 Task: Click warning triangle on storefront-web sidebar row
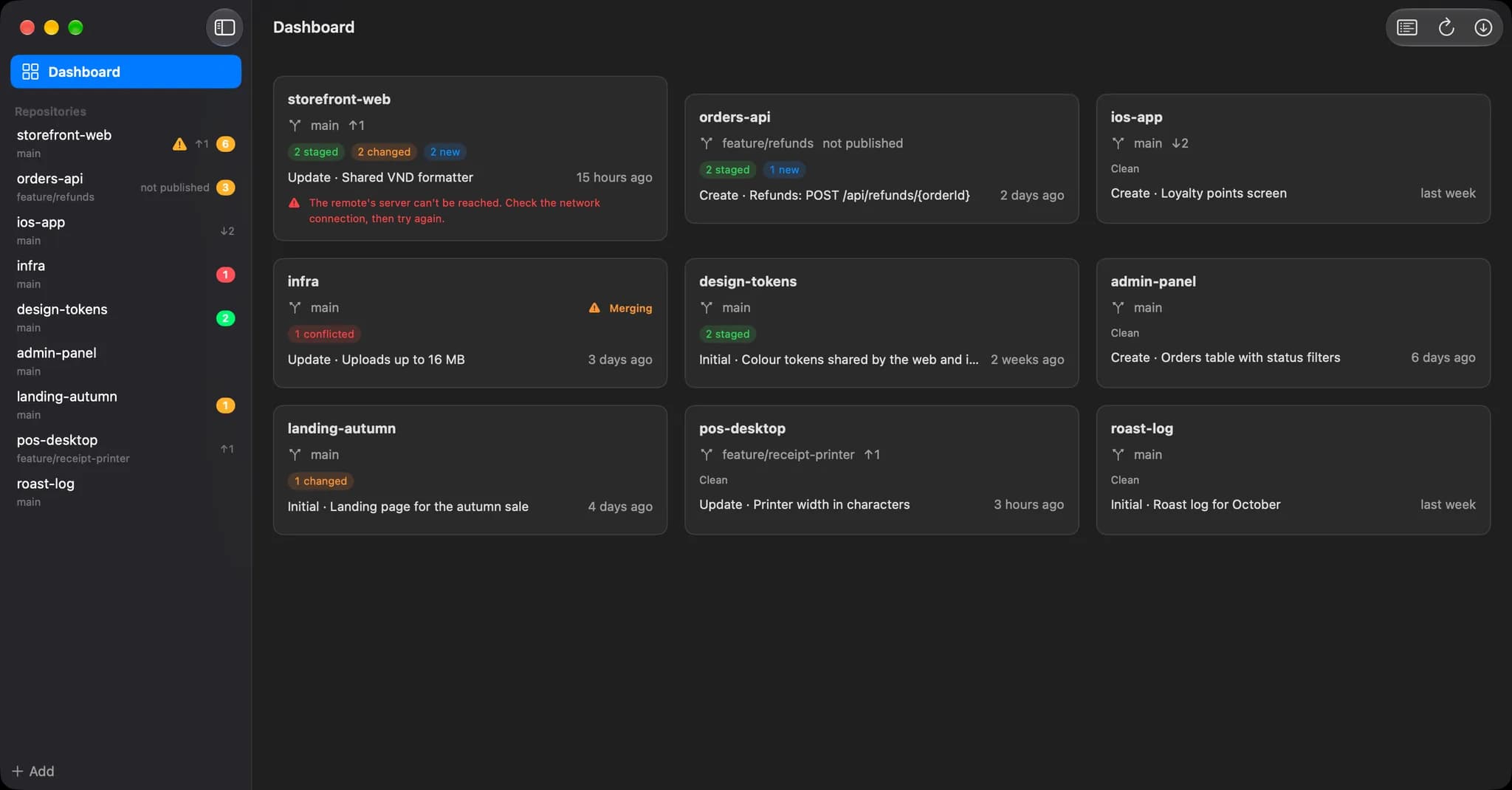pos(179,144)
